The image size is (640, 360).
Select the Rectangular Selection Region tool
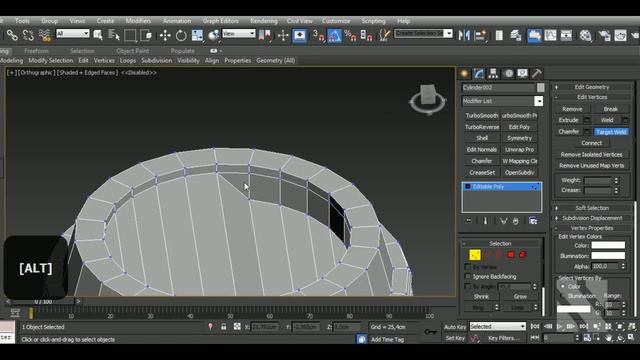coord(130,36)
